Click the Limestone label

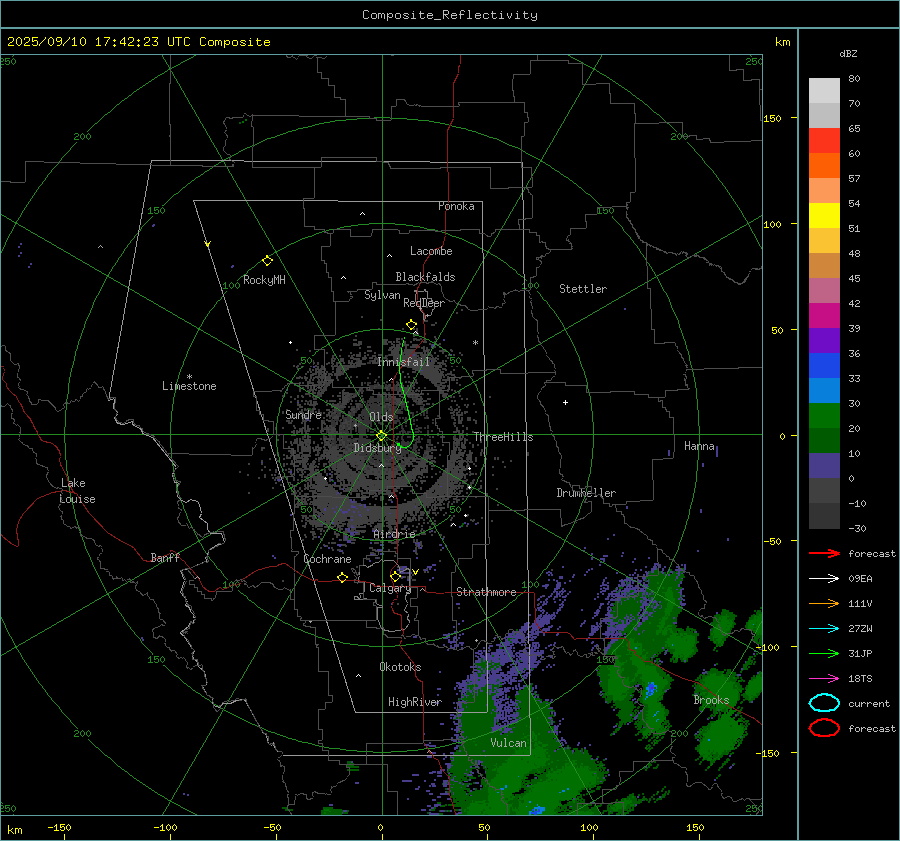click(189, 386)
